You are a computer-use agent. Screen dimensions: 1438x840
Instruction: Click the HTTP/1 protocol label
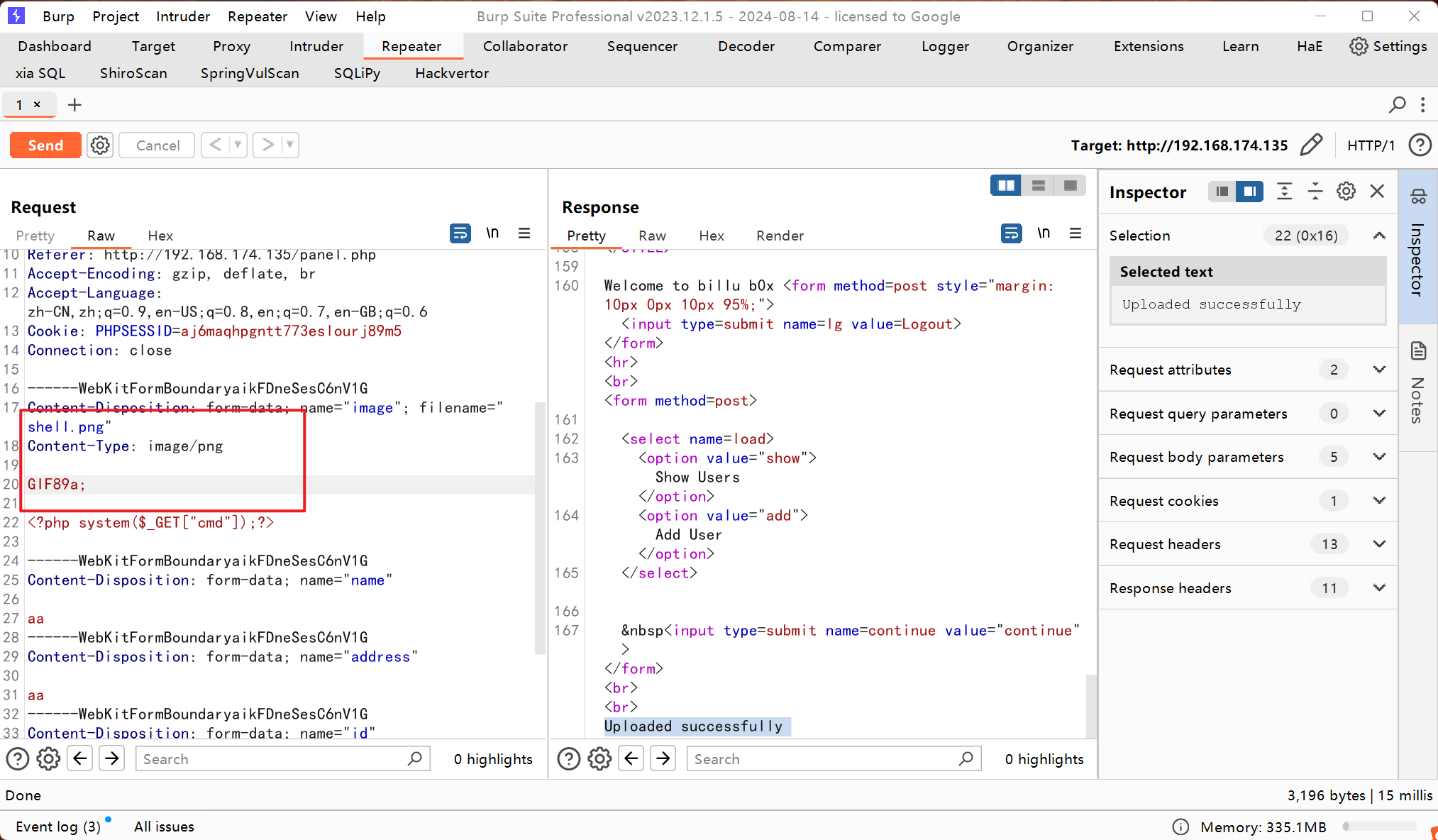(1371, 145)
